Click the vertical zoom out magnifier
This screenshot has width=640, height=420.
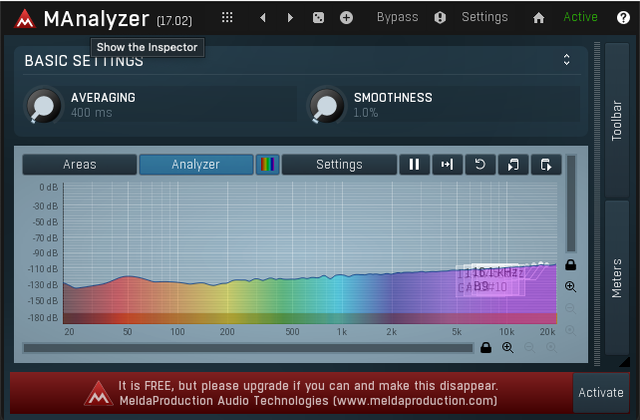tap(571, 309)
